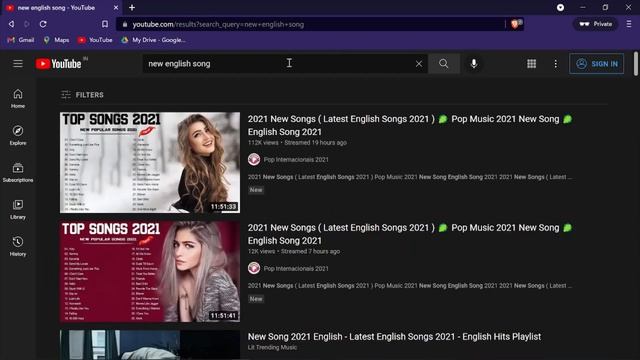The image size is (640, 360).
Task: Open YouTube settings three-dot menu
Action: pyautogui.click(x=556, y=64)
